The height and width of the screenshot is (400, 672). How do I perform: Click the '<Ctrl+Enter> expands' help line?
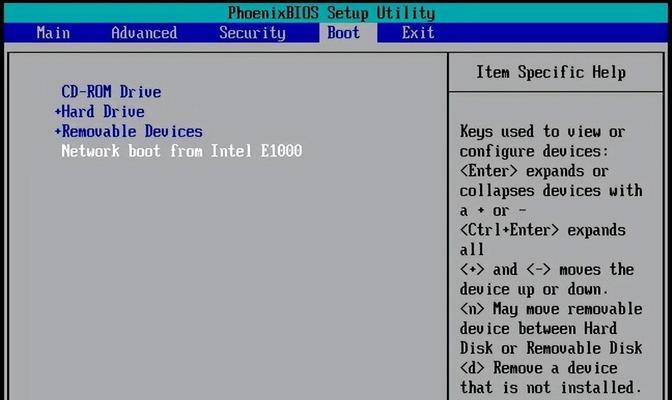543,230
